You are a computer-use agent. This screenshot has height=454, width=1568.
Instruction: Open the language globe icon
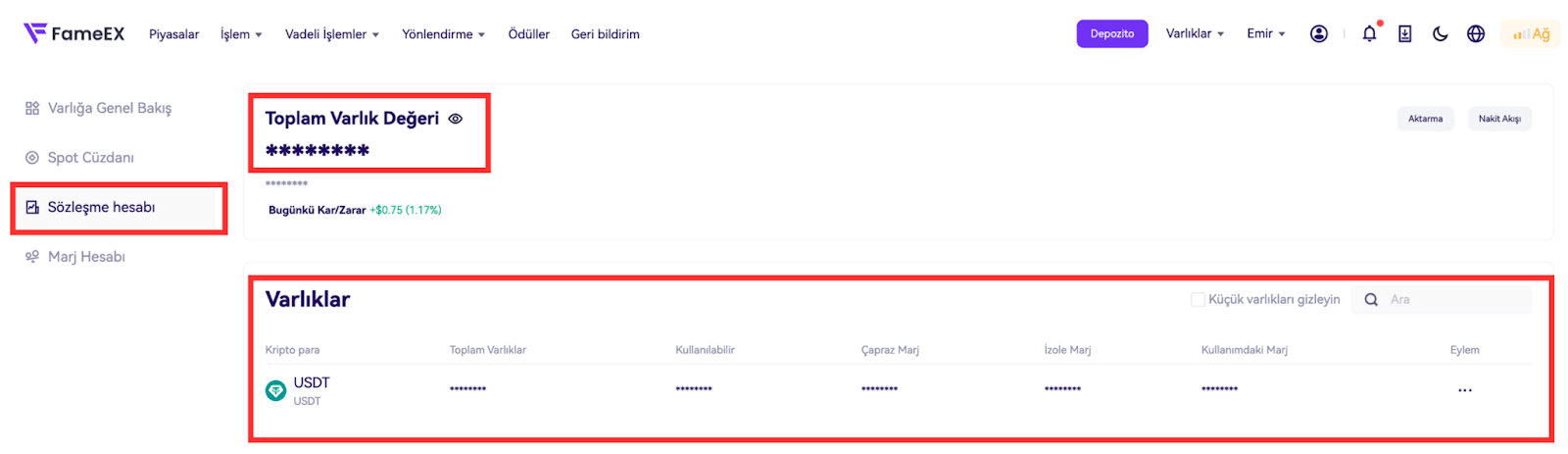[x=1476, y=33]
